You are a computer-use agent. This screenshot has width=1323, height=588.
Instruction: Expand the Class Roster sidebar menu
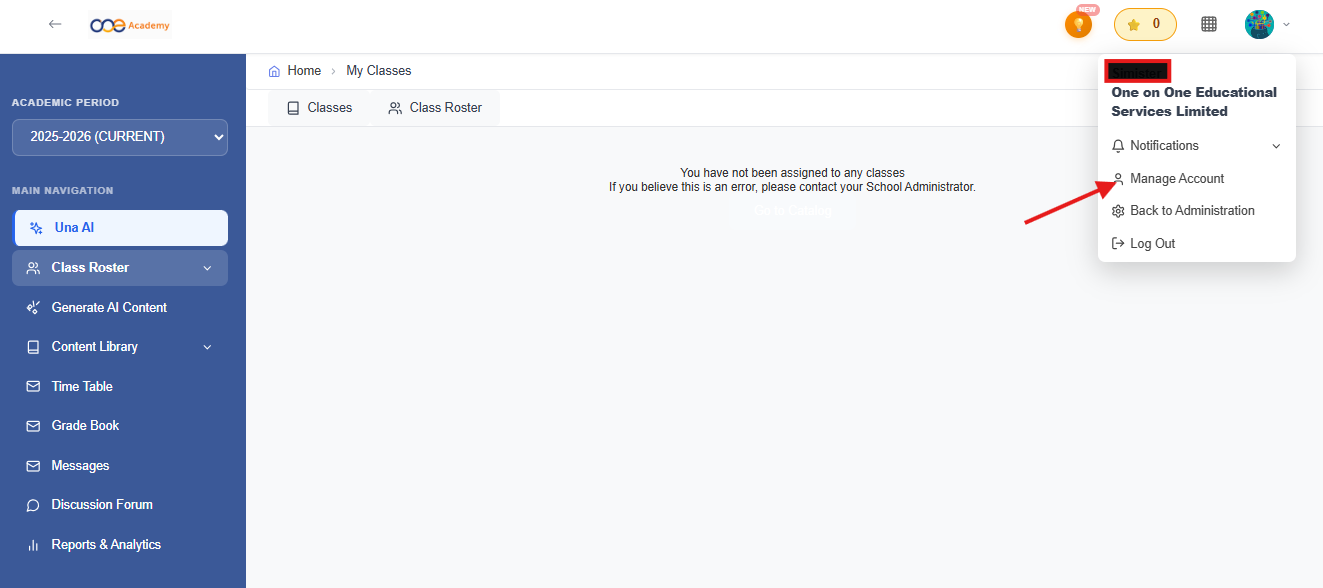120,268
